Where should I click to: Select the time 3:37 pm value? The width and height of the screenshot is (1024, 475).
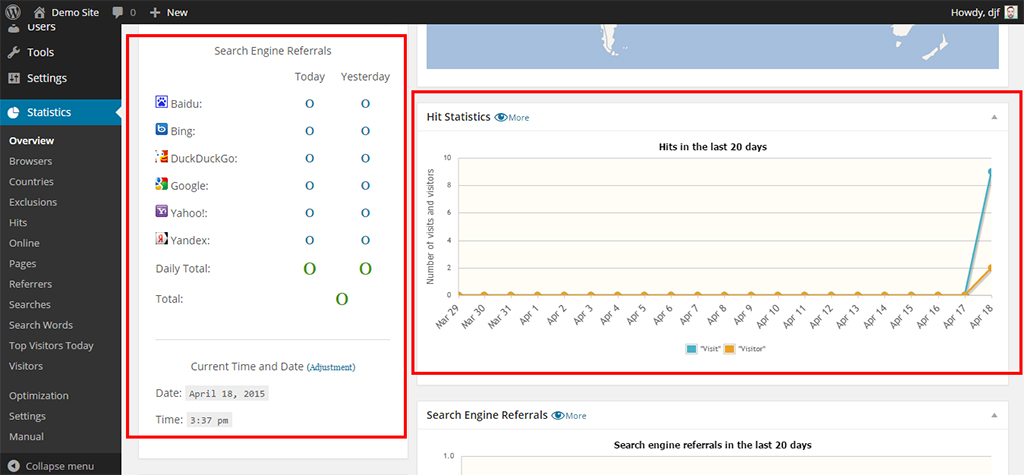(x=209, y=420)
